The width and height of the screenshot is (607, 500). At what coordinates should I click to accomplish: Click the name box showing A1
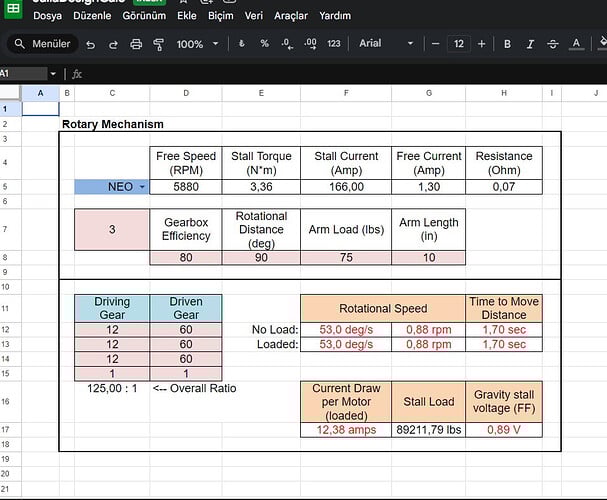click(23, 74)
